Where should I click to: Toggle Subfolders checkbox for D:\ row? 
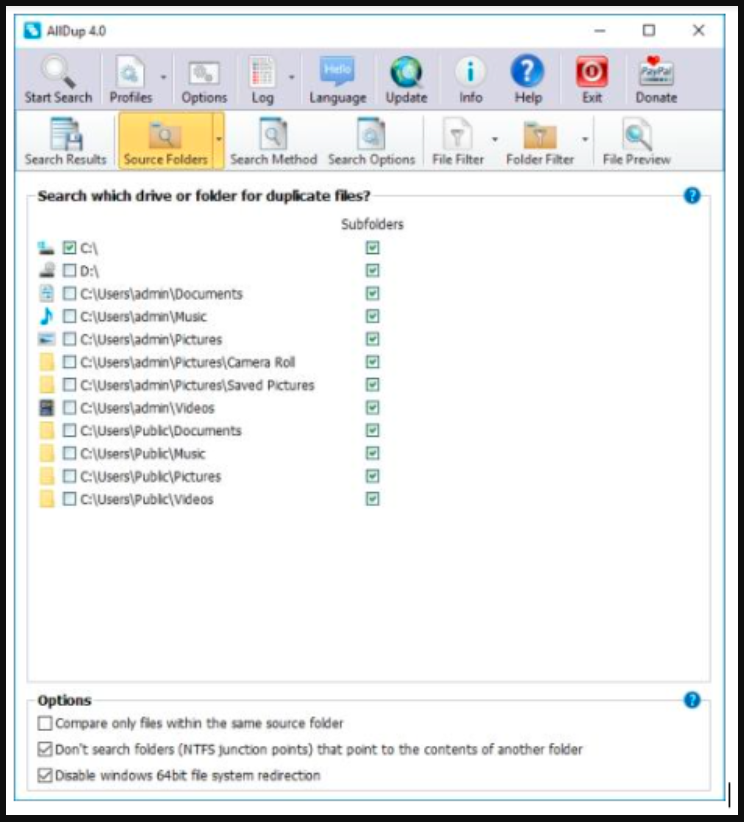click(372, 271)
